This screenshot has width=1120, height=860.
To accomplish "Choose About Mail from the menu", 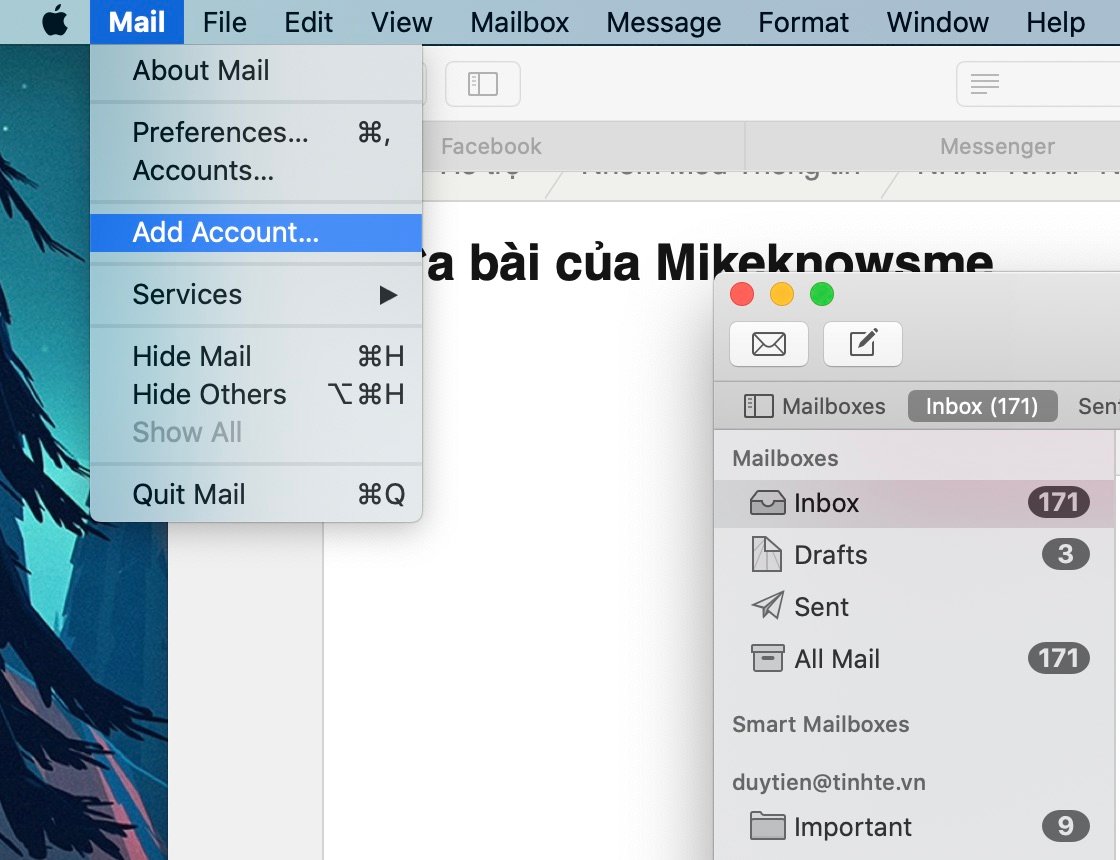I will 256,71.
